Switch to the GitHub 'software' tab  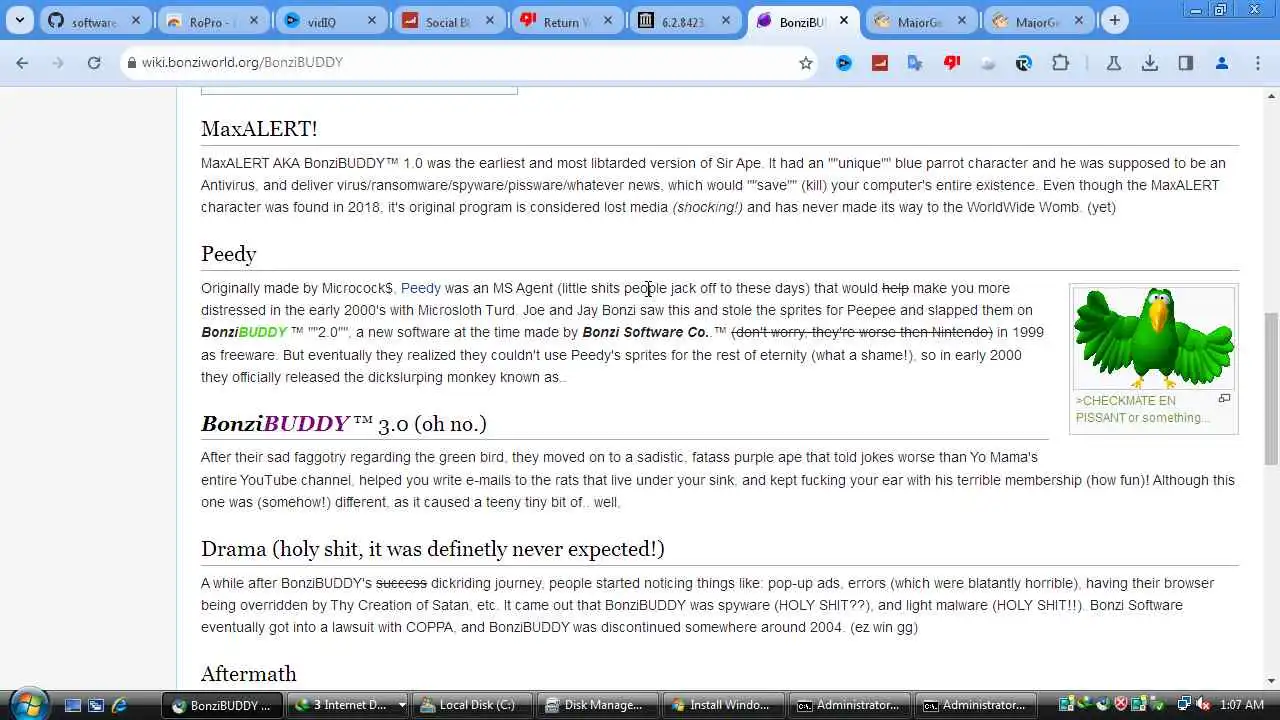95,20
